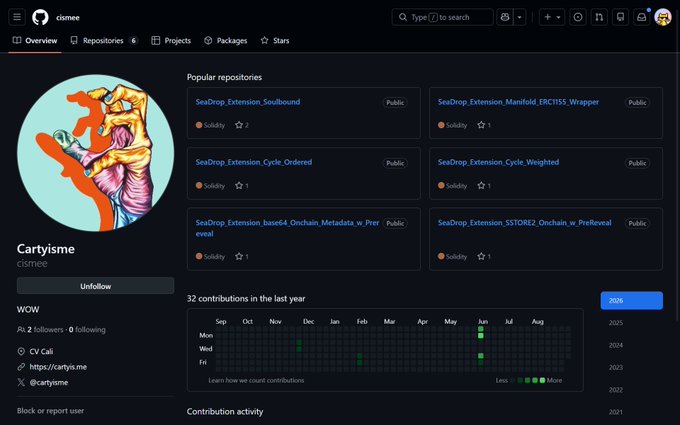Click the brightest green legend swatch near More

tap(542, 380)
